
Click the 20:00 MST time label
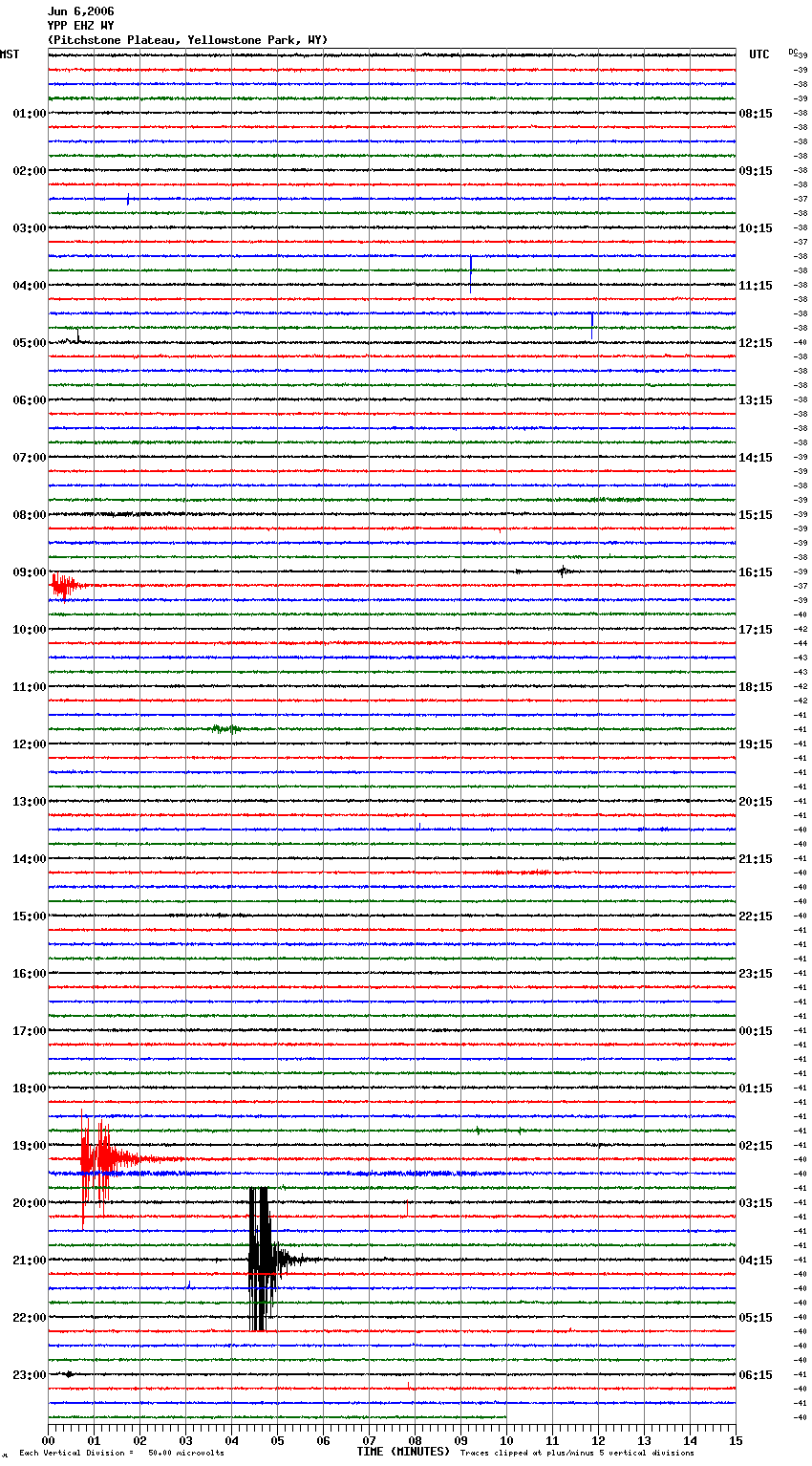pyautogui.click(x=29, y=1203)
